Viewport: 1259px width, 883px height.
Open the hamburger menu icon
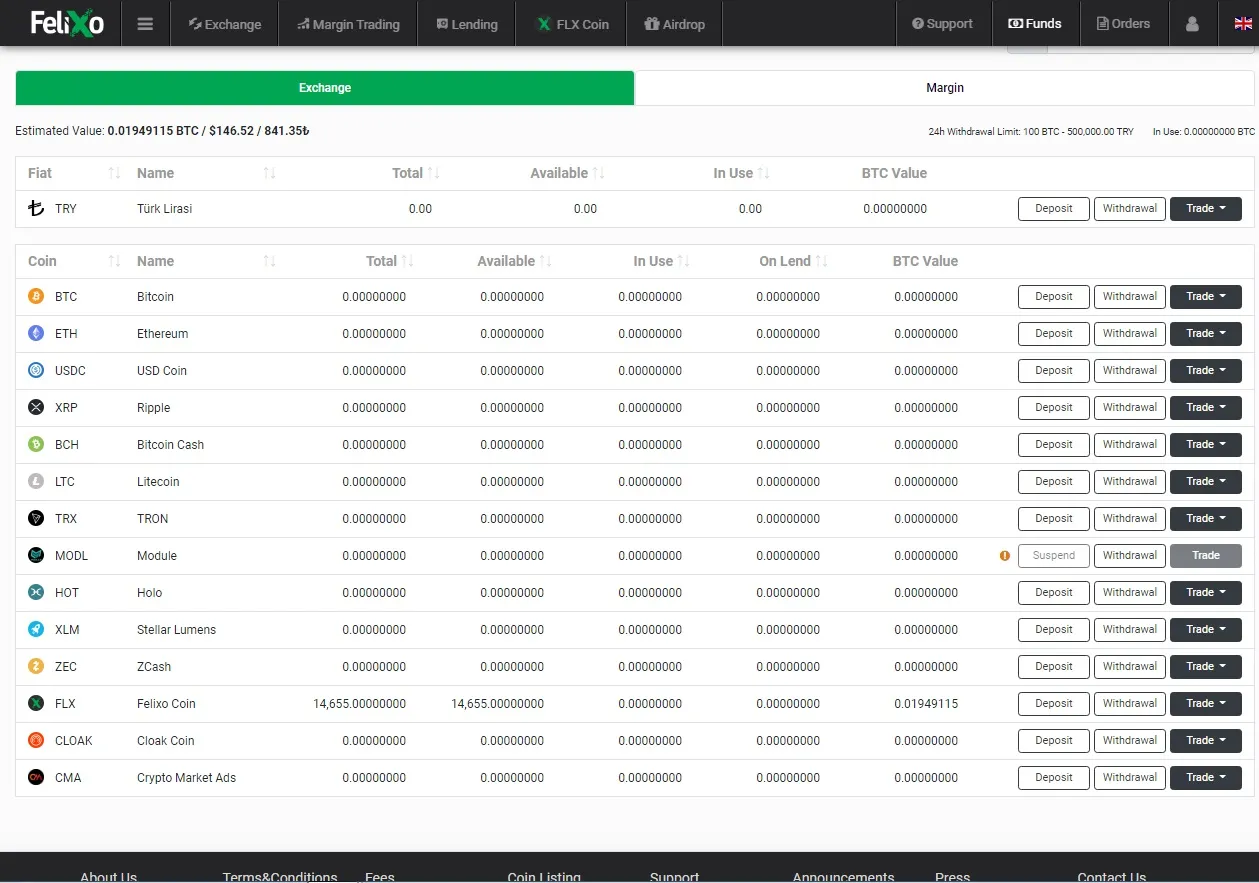pyautogui.click(x=145, y=24)
